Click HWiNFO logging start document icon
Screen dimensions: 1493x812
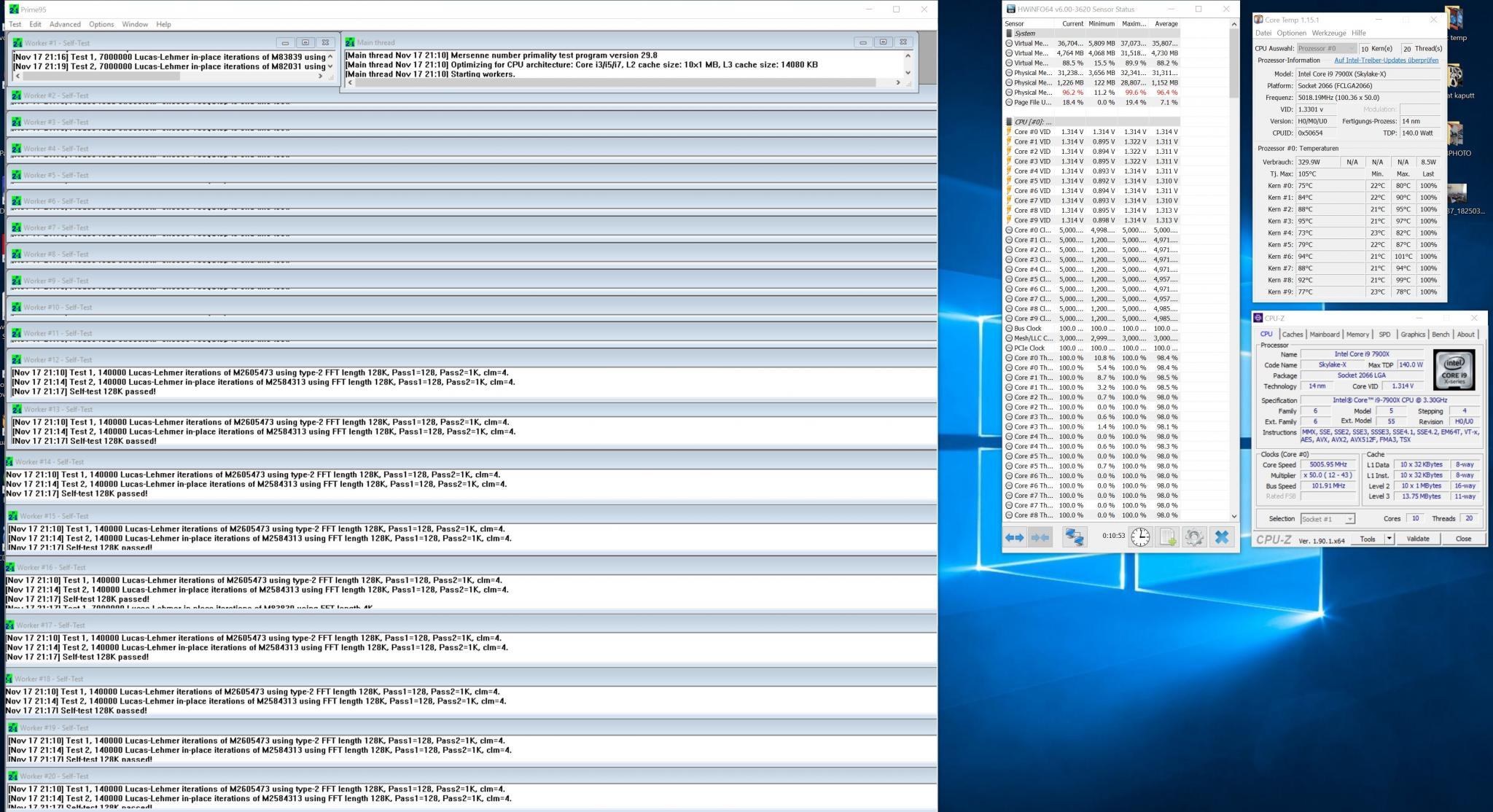point(1168,537)
